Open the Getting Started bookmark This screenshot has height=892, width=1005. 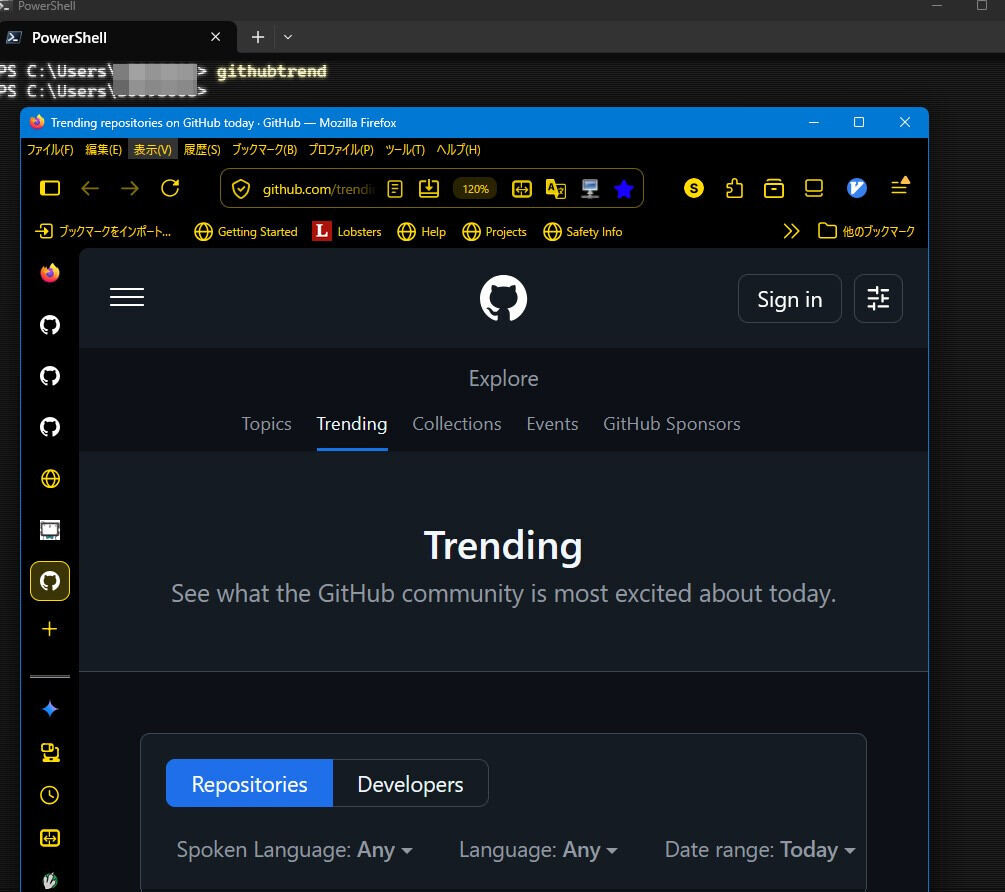245,231
